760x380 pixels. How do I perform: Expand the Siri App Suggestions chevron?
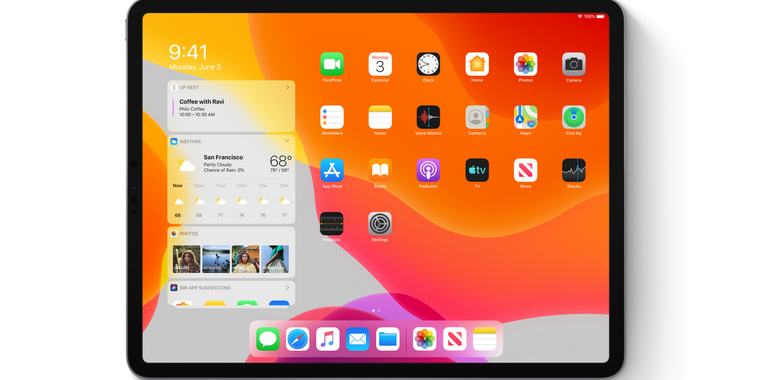287,287
